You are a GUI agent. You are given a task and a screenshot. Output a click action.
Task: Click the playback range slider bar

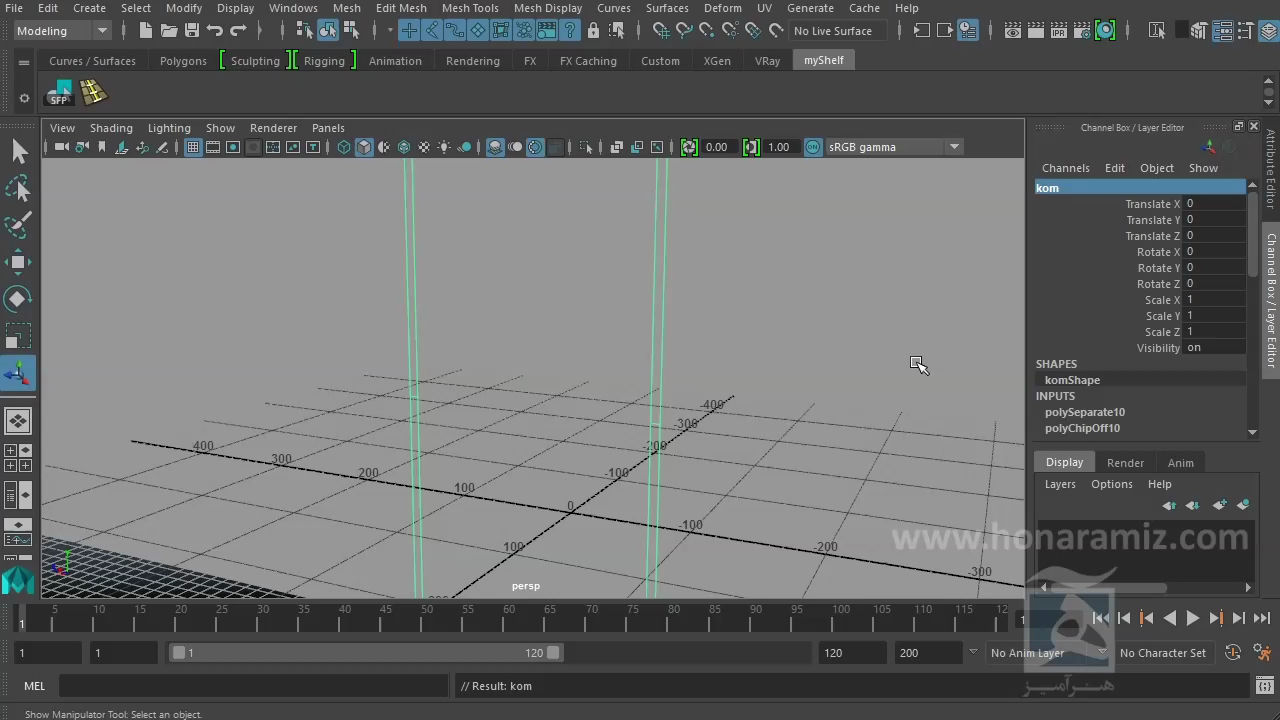(365, 653)
